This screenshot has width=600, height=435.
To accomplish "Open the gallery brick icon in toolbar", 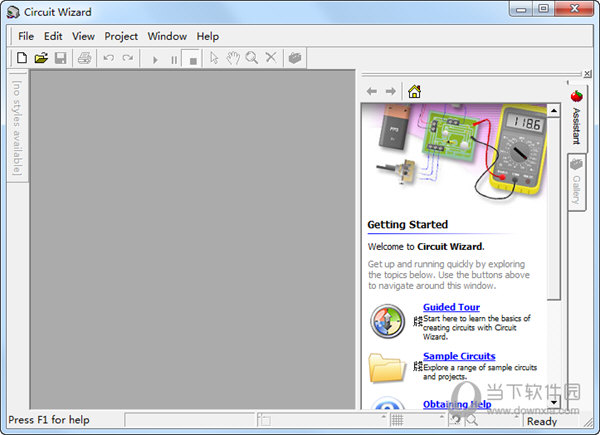I will pyautogui.click(x=295, y=58).
